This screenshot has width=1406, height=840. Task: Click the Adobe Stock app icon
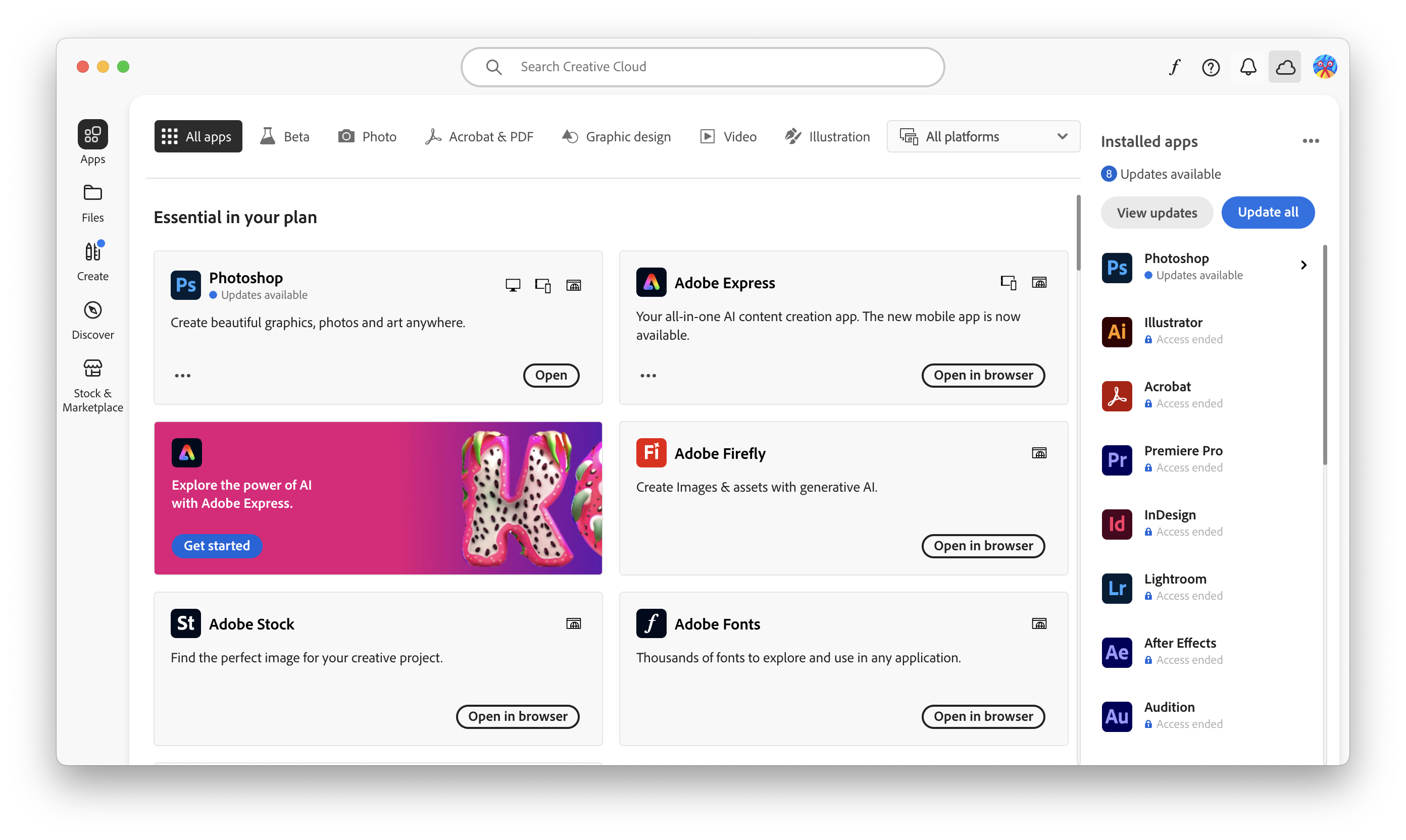(x=186, y=623)
